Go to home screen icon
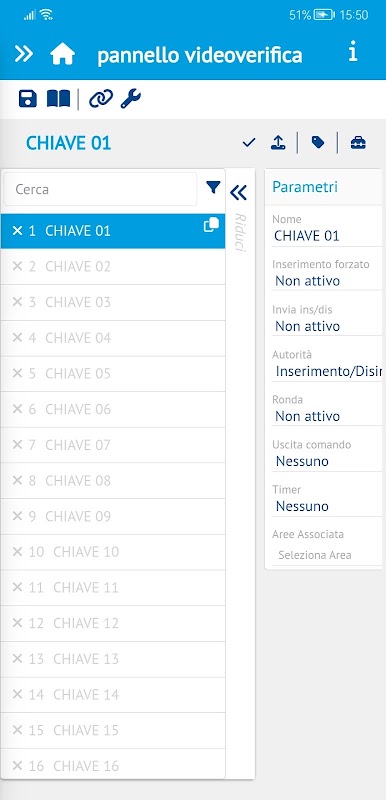 (x=62, y=54)
